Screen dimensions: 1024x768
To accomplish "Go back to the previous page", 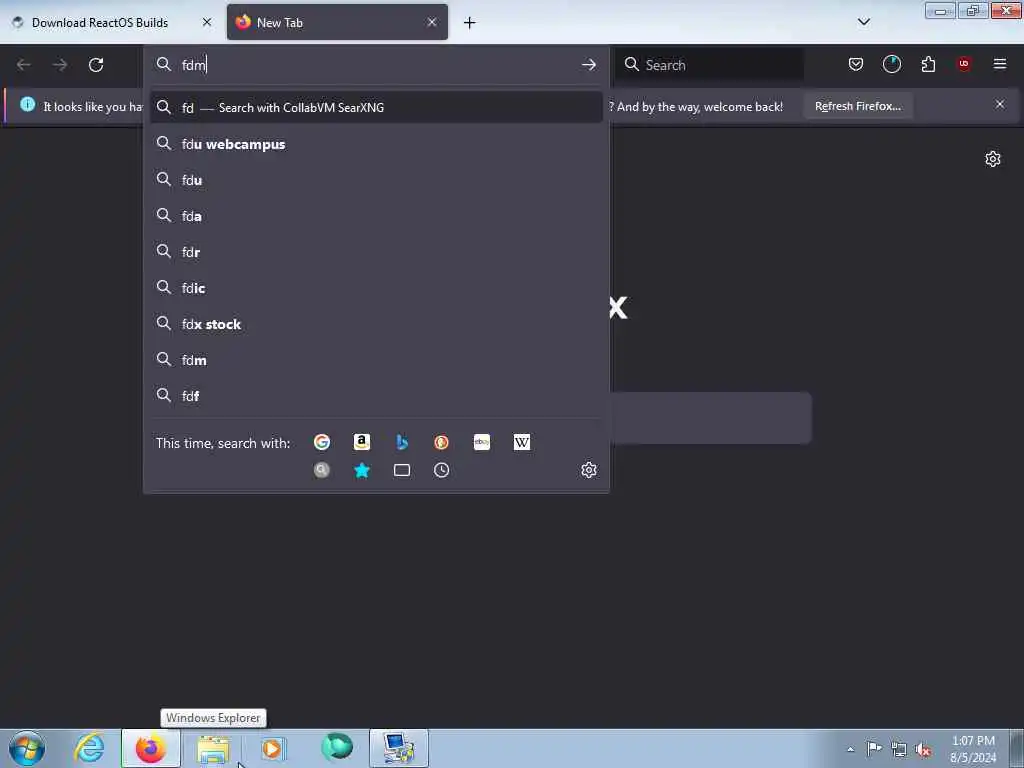I will pos(24,65).
